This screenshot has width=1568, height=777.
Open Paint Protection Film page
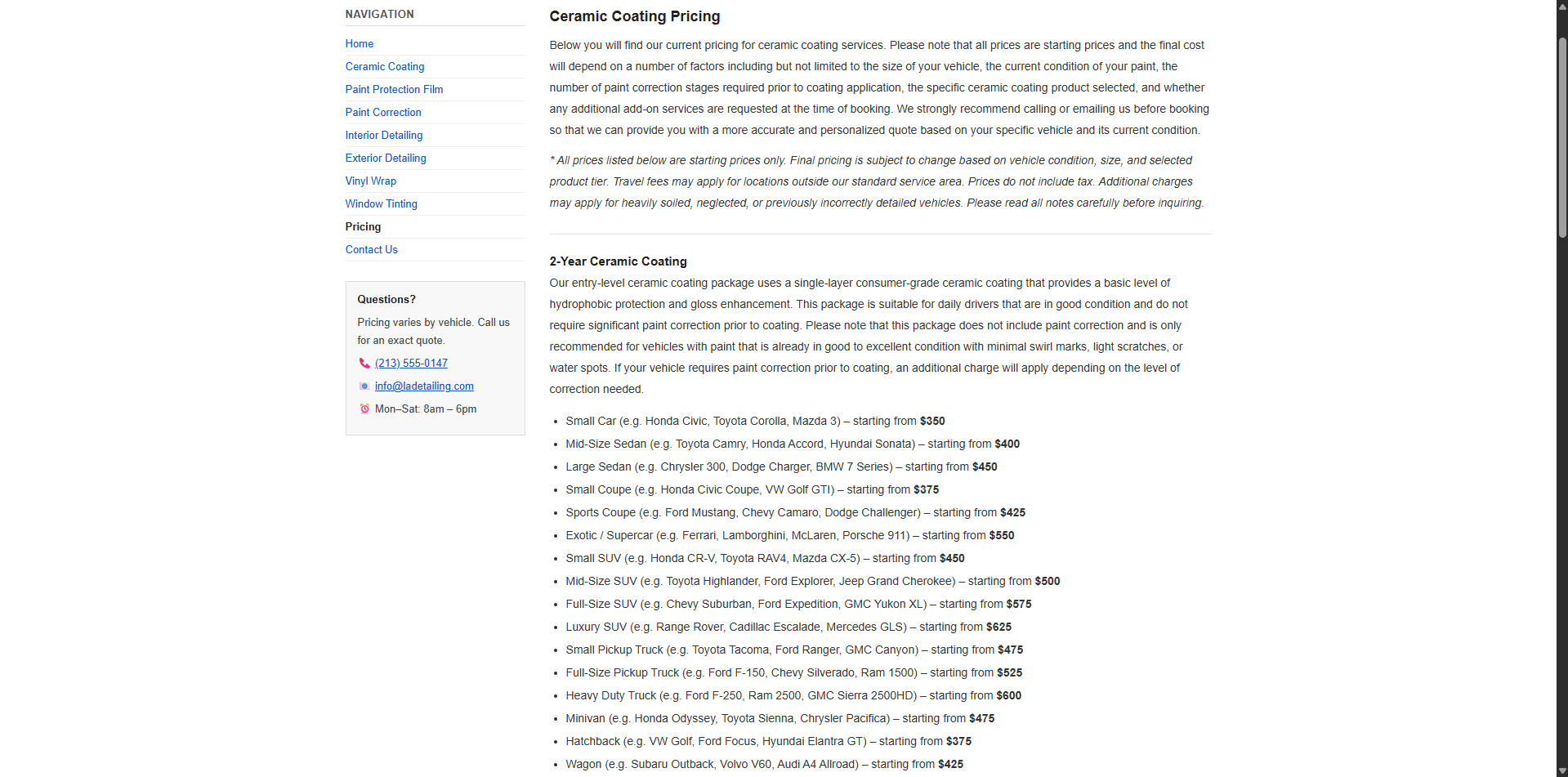click(394, 90)
